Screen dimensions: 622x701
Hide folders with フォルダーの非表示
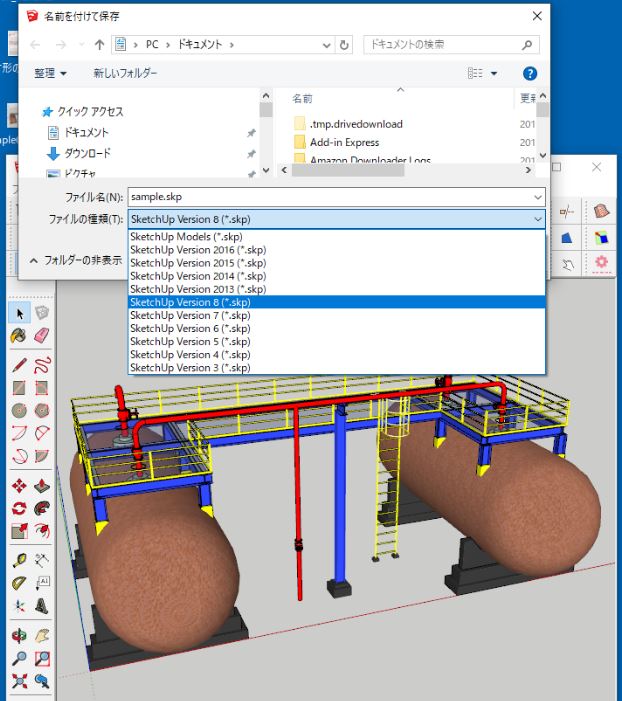coord(76,260)
